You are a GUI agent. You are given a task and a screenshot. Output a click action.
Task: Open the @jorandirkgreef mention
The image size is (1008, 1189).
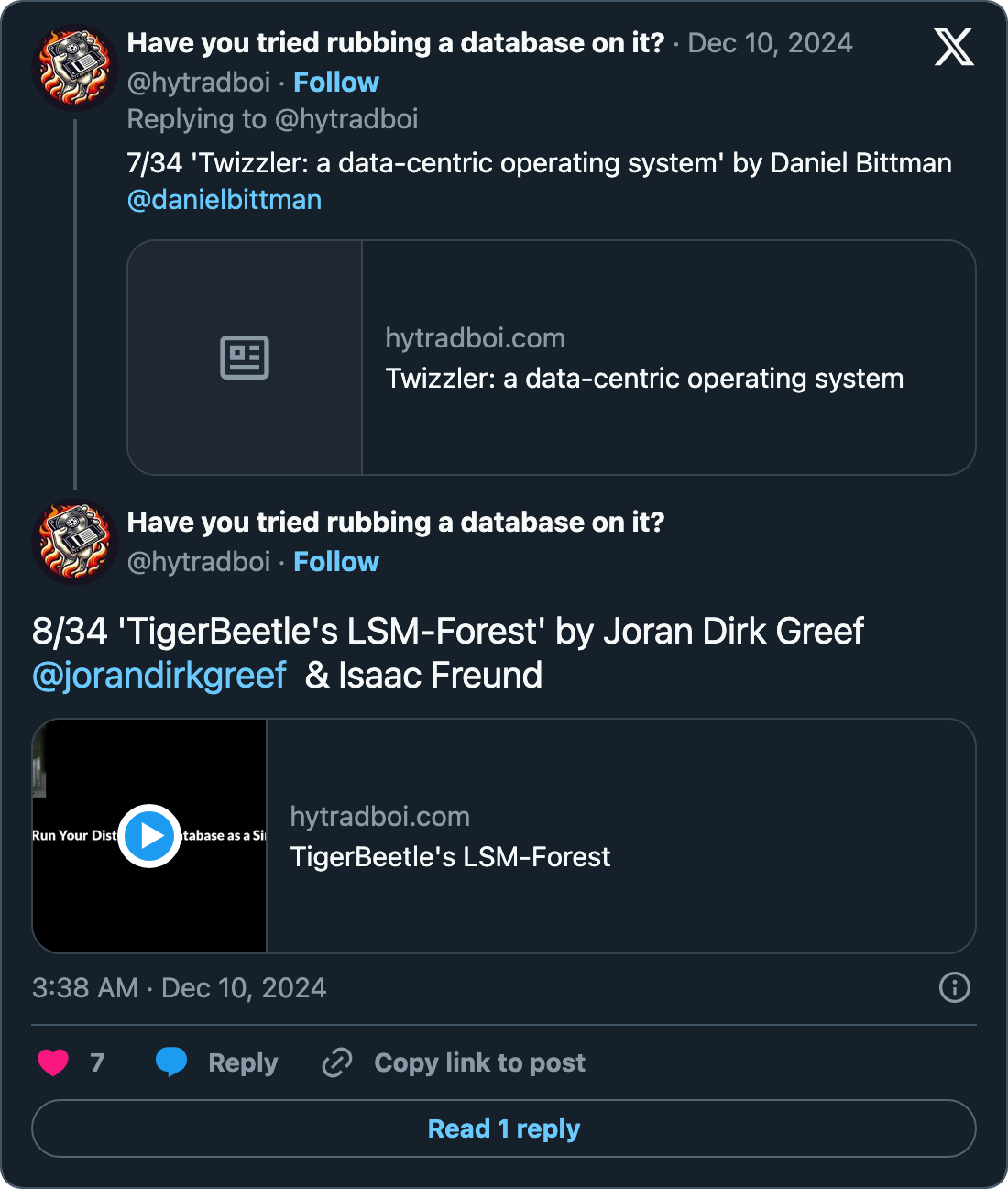pos(159,676)
